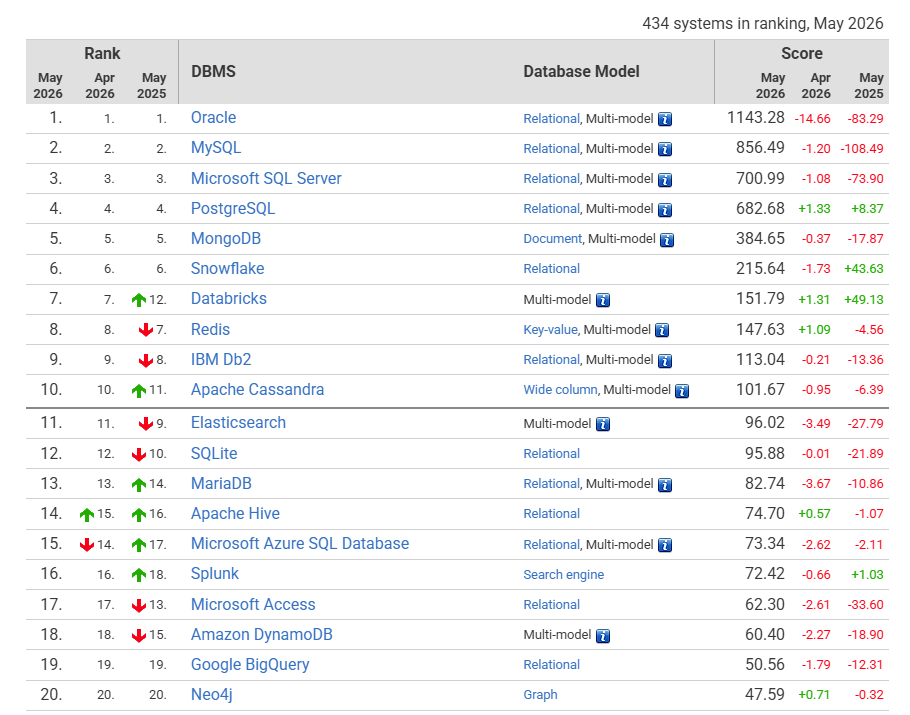Screen dimensions: 910x715
Task: Click info icon in Elasticsearch row
Action: coord(603,424)
